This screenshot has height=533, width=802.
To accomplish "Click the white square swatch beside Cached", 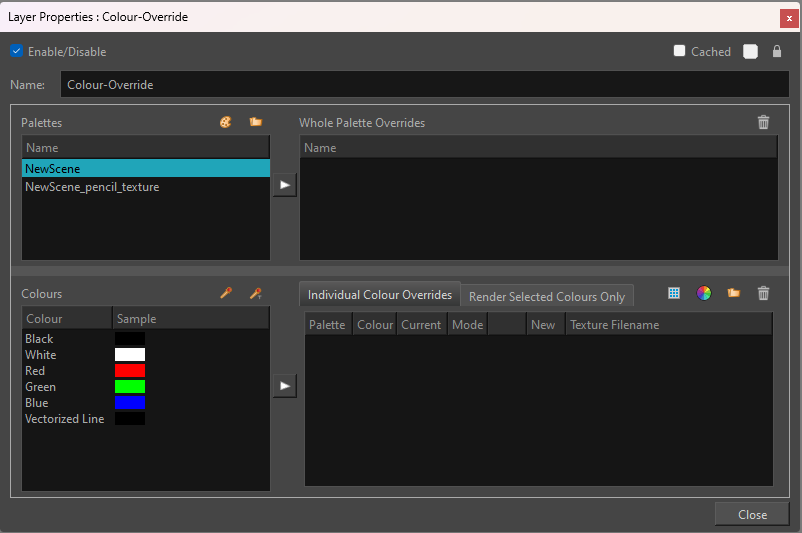I will click(750, 52).
